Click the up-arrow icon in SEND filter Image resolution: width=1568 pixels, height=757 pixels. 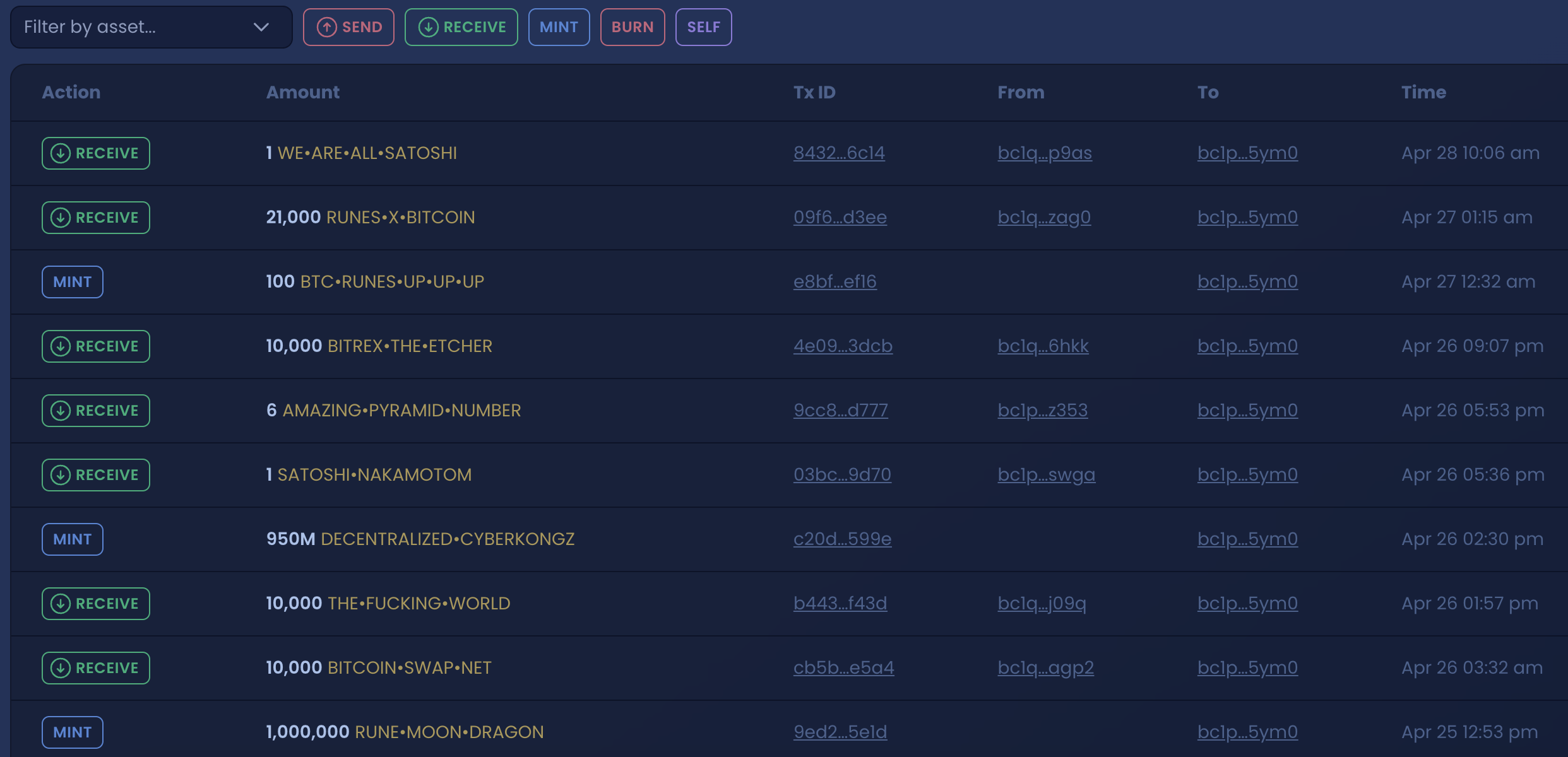tap(326, 27)
